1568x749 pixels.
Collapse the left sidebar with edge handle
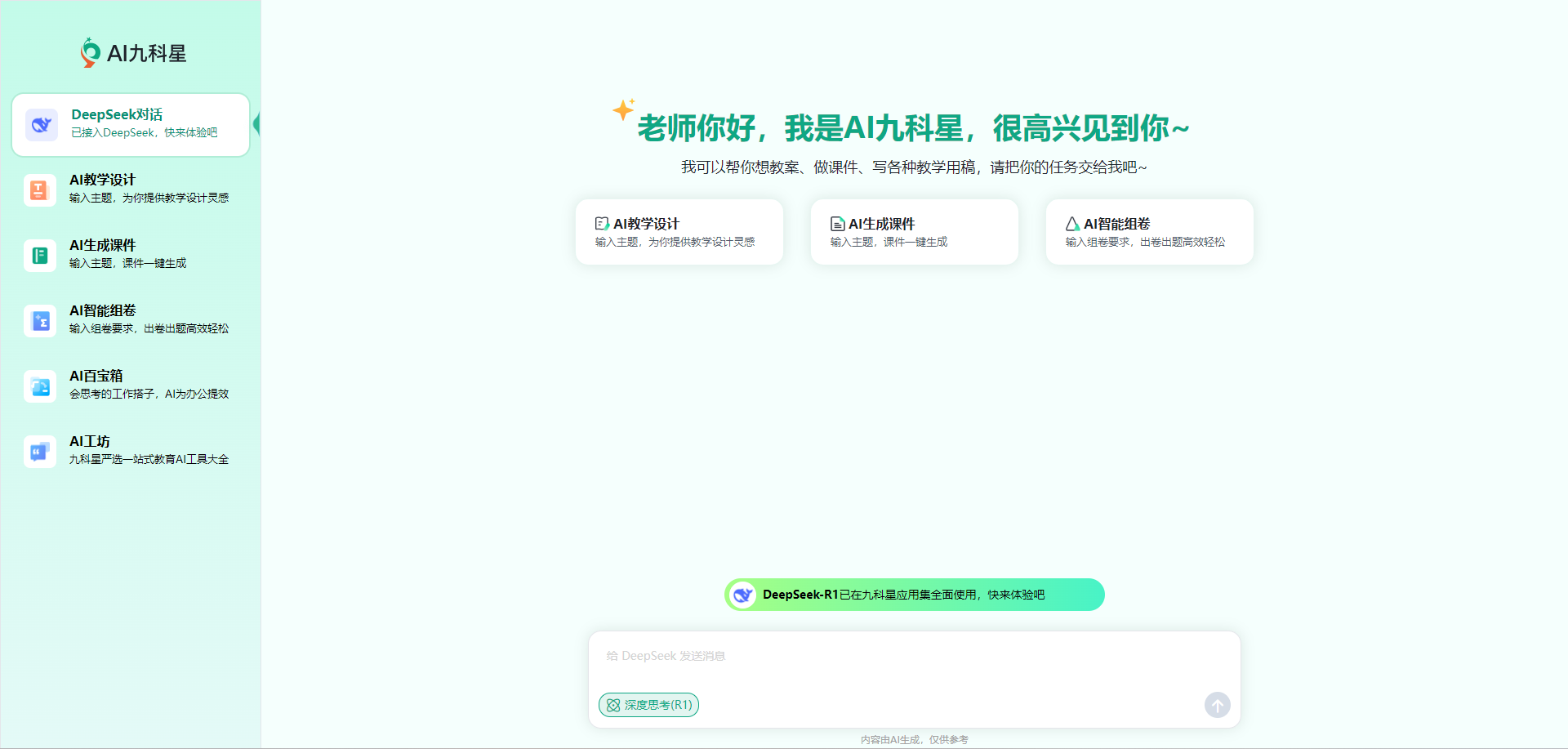(256, 124)
